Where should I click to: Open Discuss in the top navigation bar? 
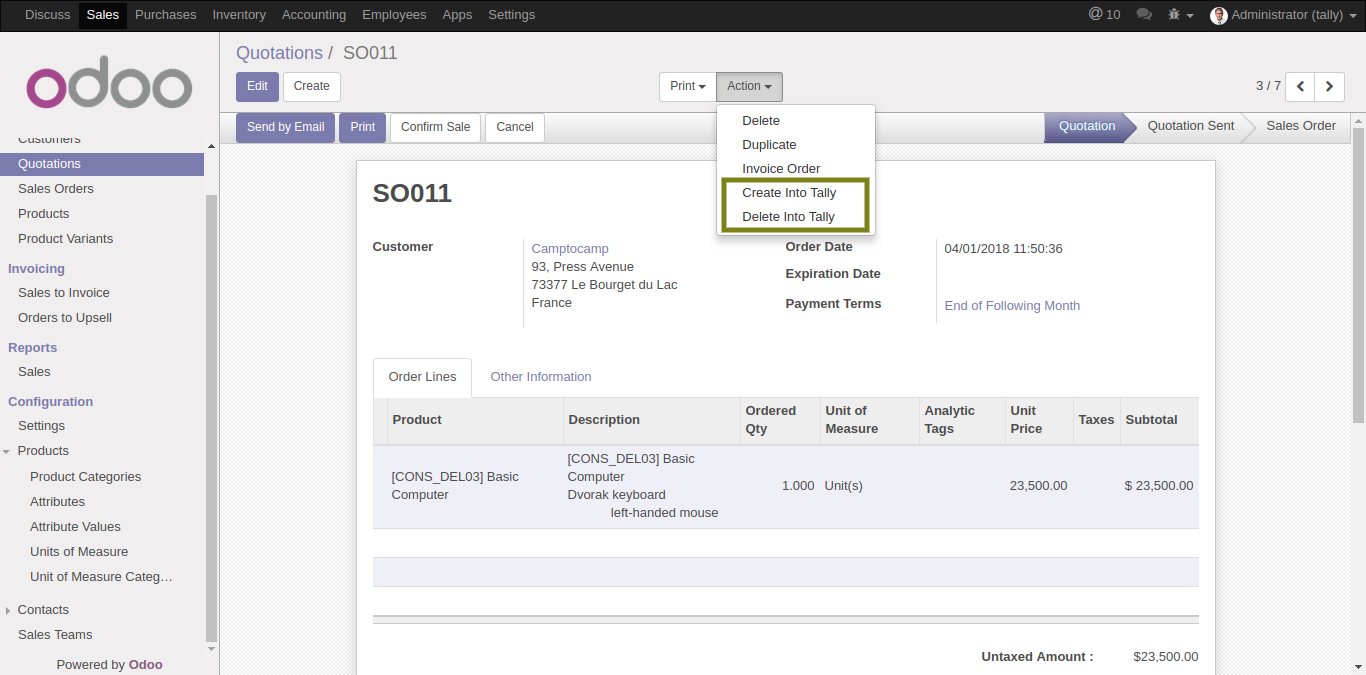[48, 15]
